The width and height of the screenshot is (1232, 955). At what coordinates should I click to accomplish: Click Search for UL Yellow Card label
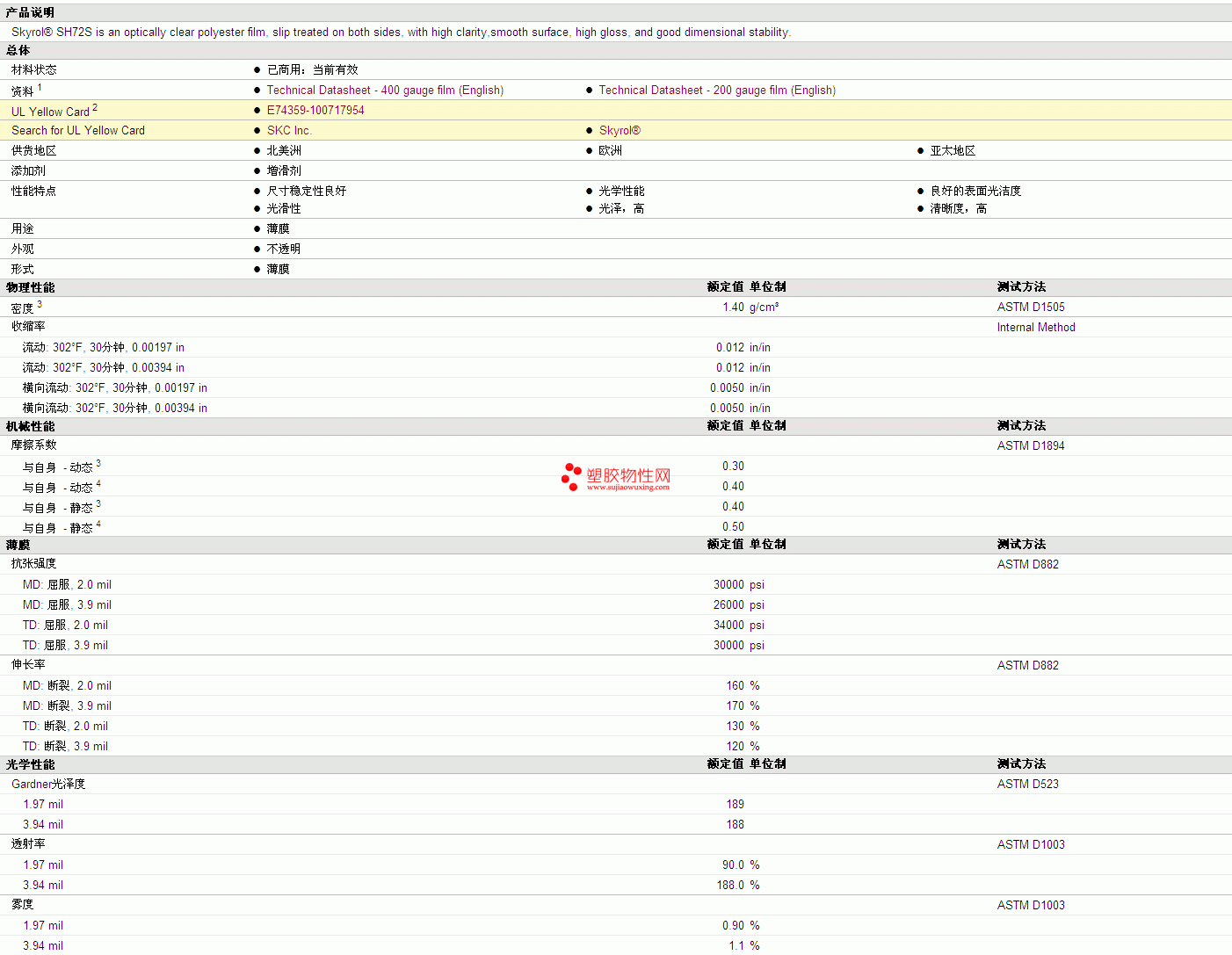point(78,131)
